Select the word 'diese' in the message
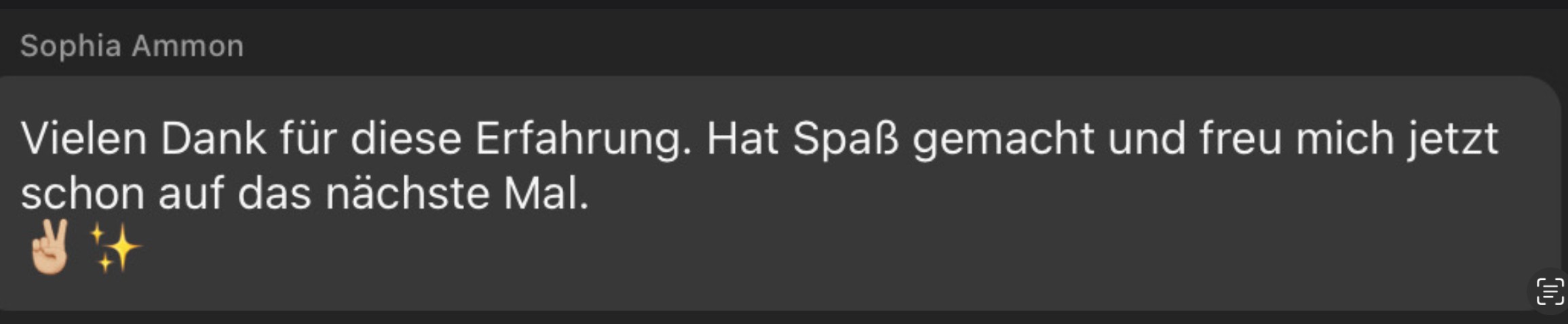 [406, 139]
